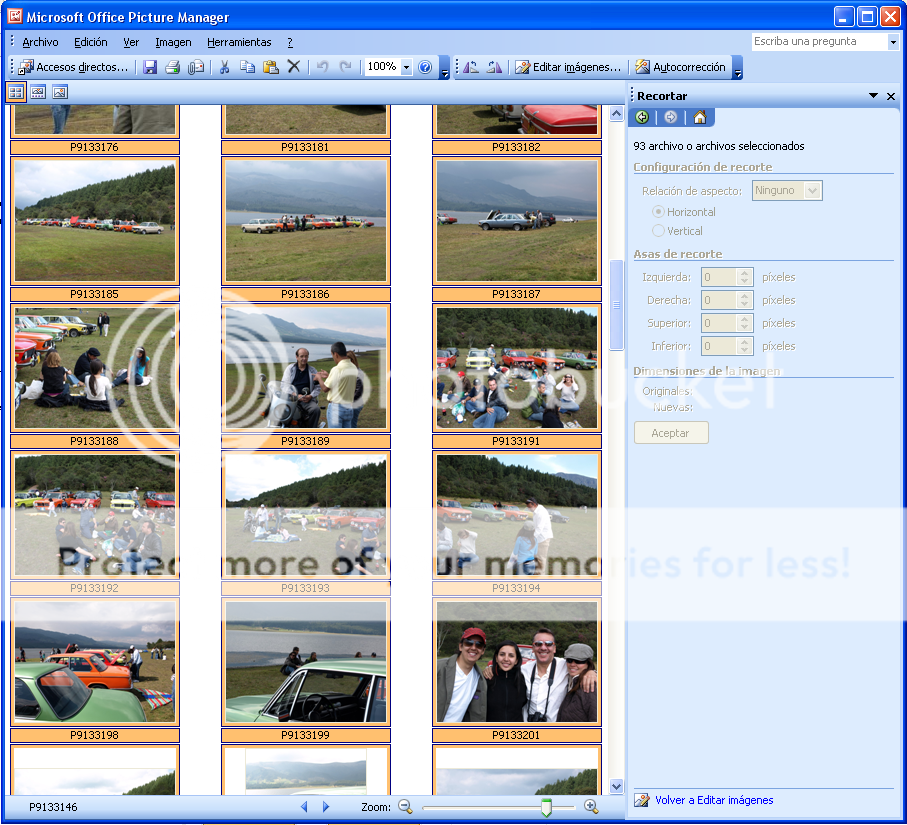Open Help with the blue question icon

point(425,67)
